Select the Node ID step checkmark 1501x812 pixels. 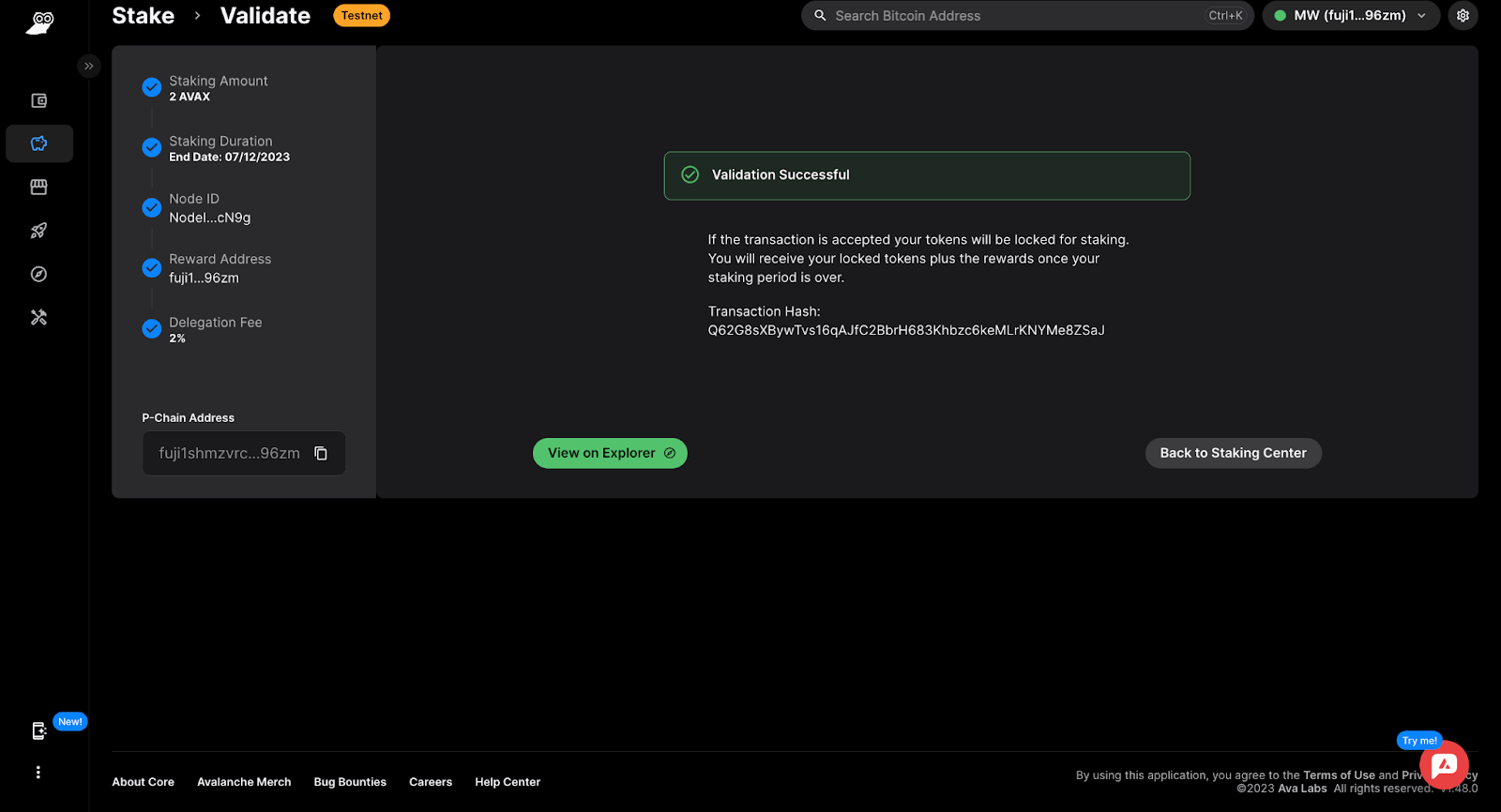coord(152,207)
